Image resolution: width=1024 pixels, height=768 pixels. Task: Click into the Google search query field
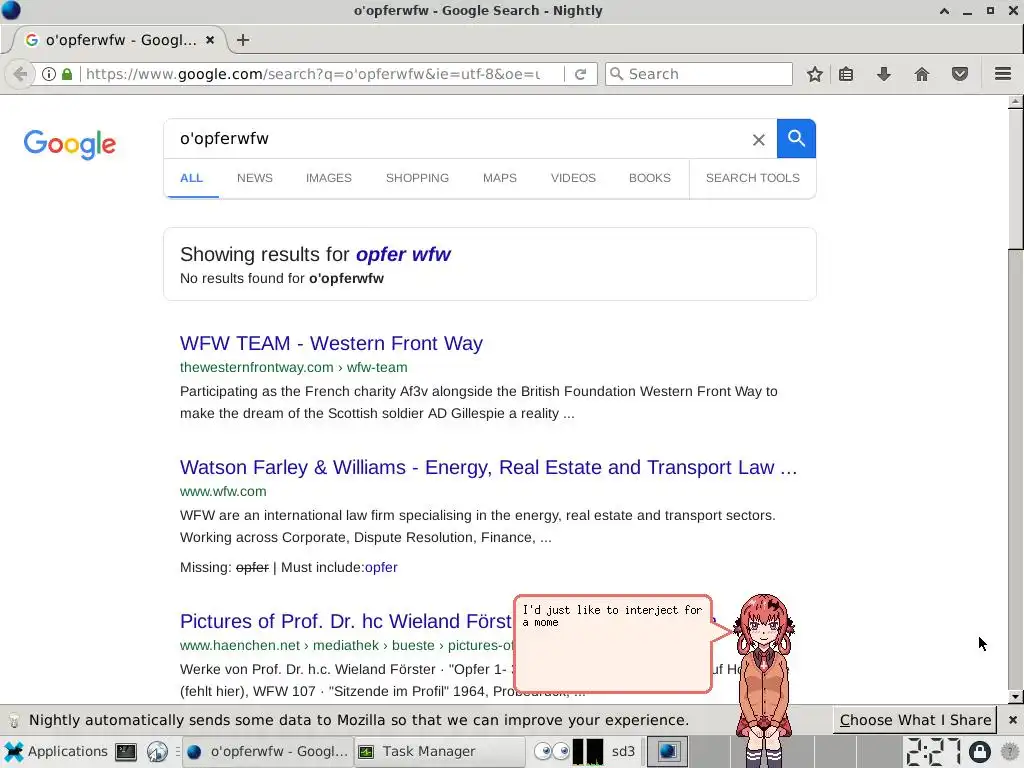click(x=457, y=138)
